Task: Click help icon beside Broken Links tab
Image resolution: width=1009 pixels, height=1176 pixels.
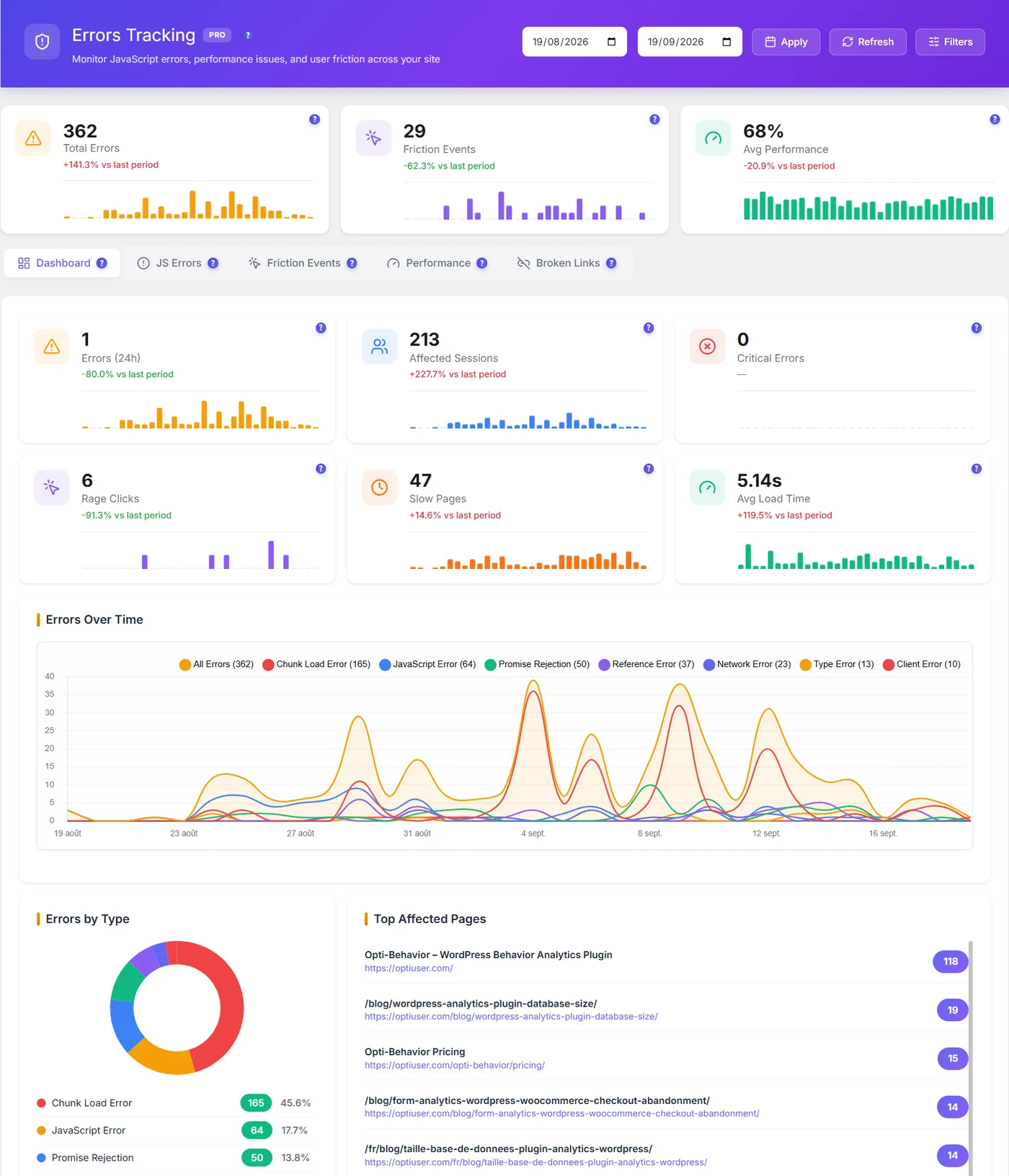Action: [611, 263]
